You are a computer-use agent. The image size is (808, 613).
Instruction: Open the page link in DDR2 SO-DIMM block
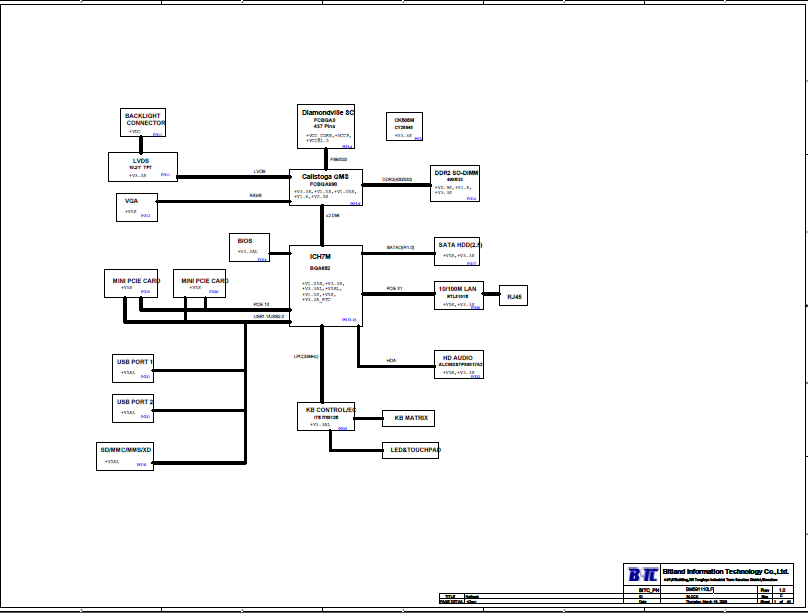coord(472,198)
